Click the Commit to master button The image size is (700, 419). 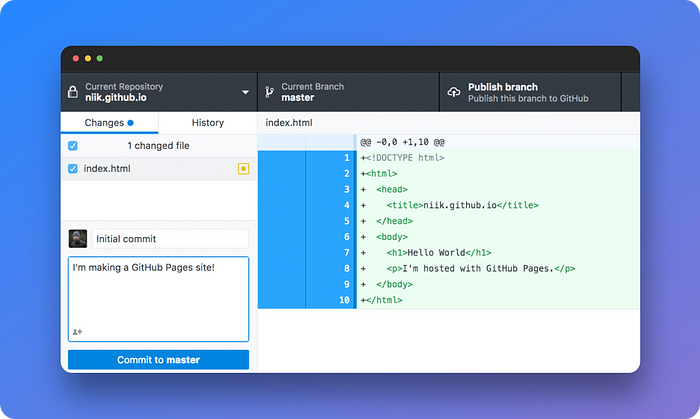[x=158, y=360]
